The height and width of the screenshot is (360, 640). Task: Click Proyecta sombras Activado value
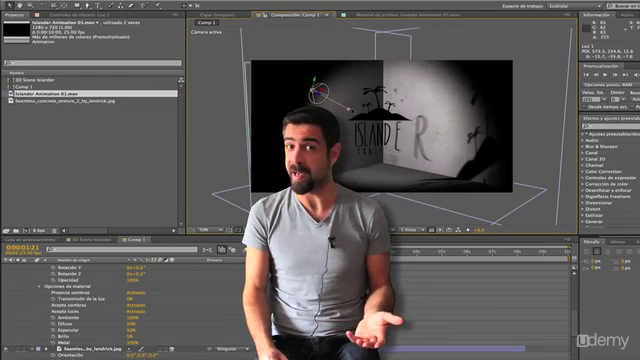pos(136,293)
